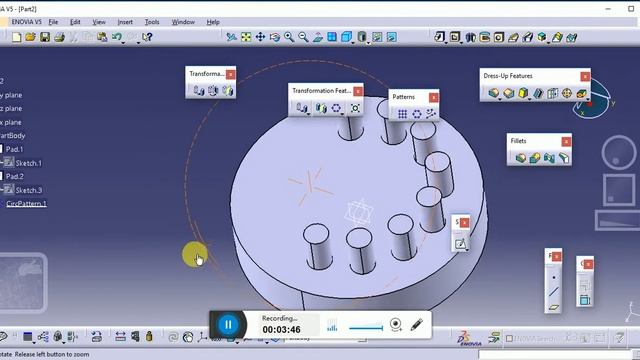This screenshot has width=640, height=360.
Task: Open the Draft Angle dropdown arrow
Action: (x=529, y=99)
